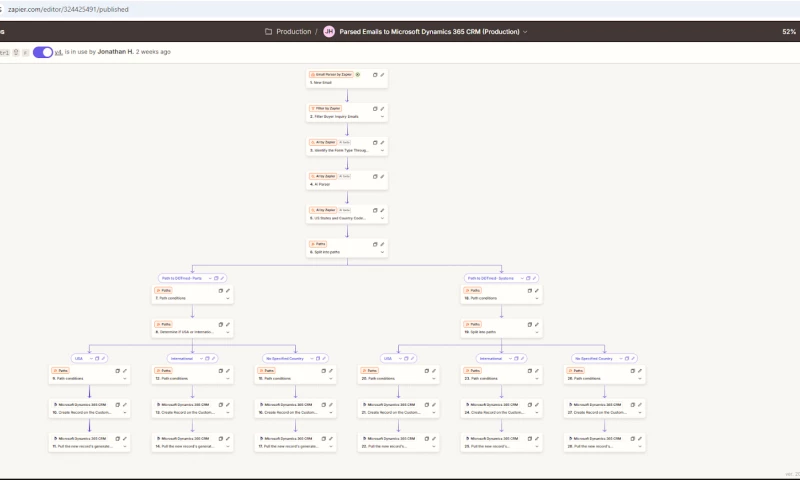This screenshot has width=800, height=480.
Task: Click the duplicate icon on step 19
Action: pos(530,324)
